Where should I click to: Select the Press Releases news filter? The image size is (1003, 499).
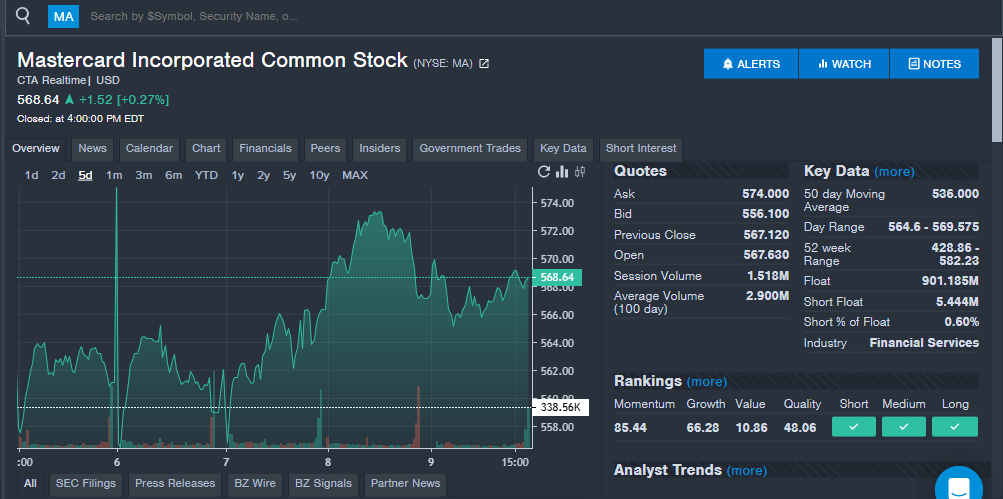point(175,484)
